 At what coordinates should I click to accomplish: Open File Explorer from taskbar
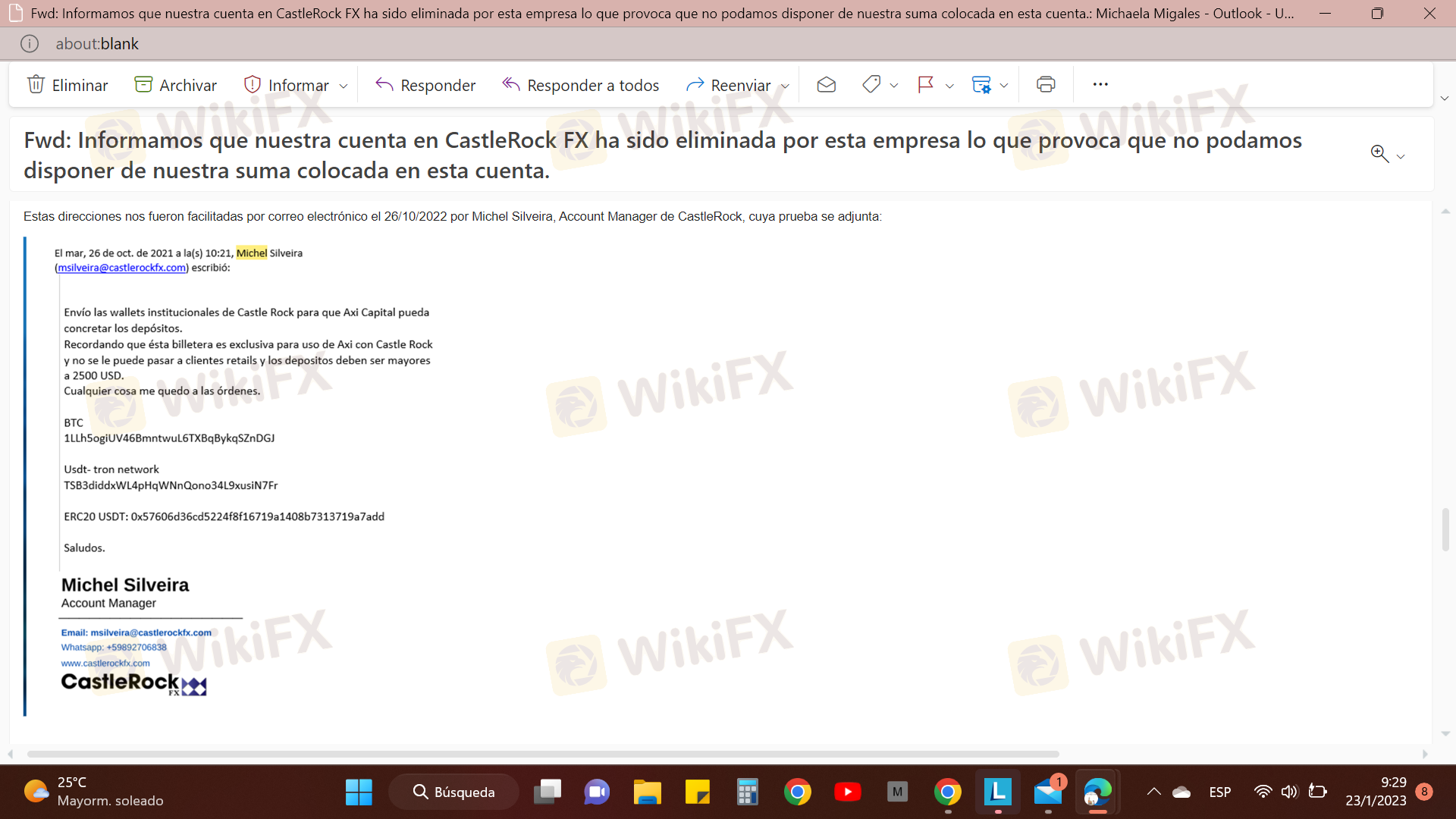click(x=648, y=792)
